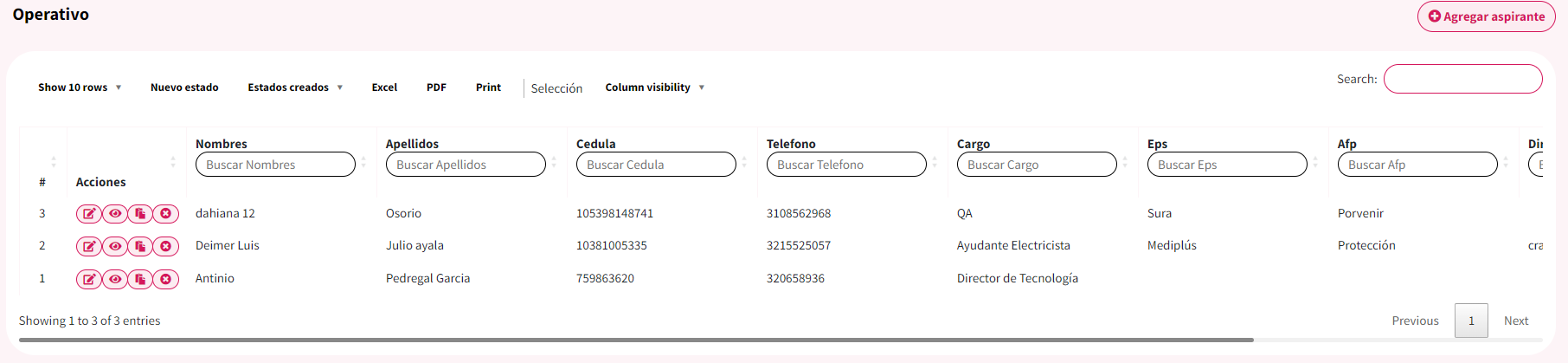1568x363 pixels.
Task: Remove Deimer Luis using the X icon
Action: coord(165,246)
